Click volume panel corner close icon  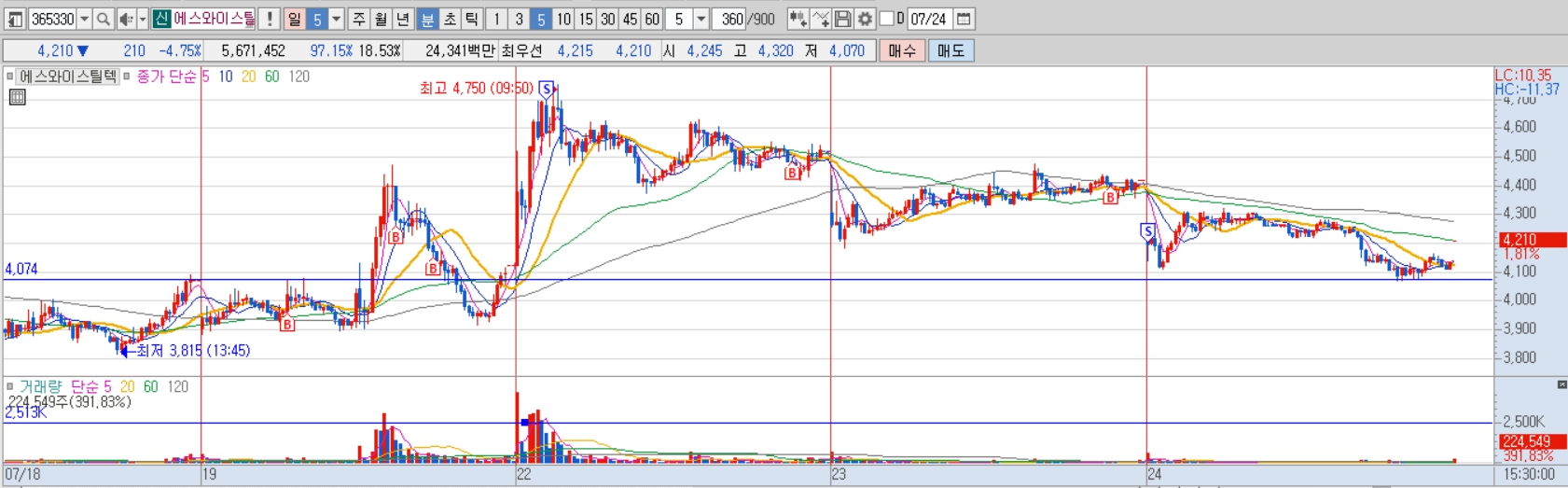click(x=1561, y=384)
